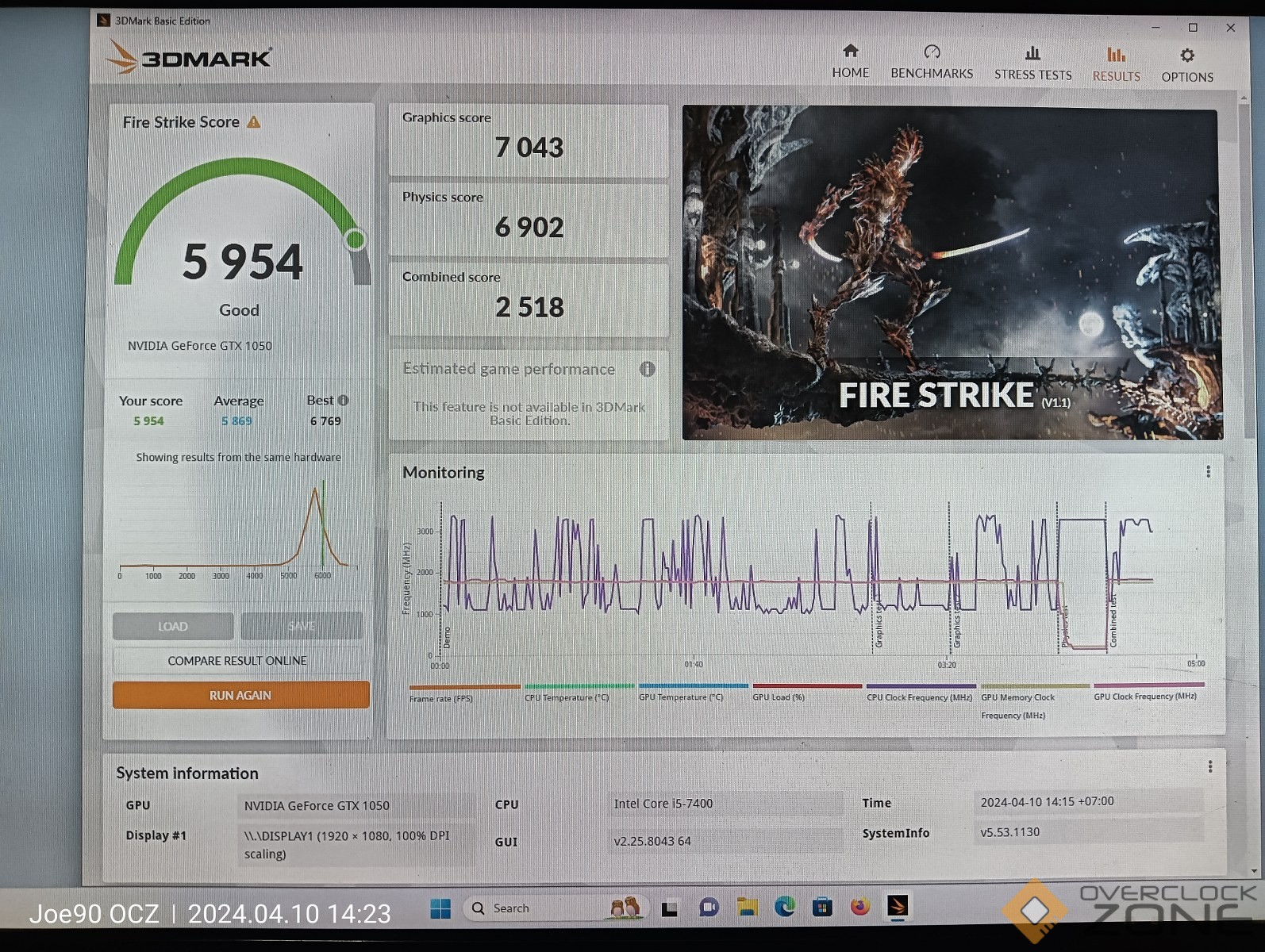This screenshot has width=1265, height=952.
Task: Open Task View in taskbar
Action: [669, 908]
